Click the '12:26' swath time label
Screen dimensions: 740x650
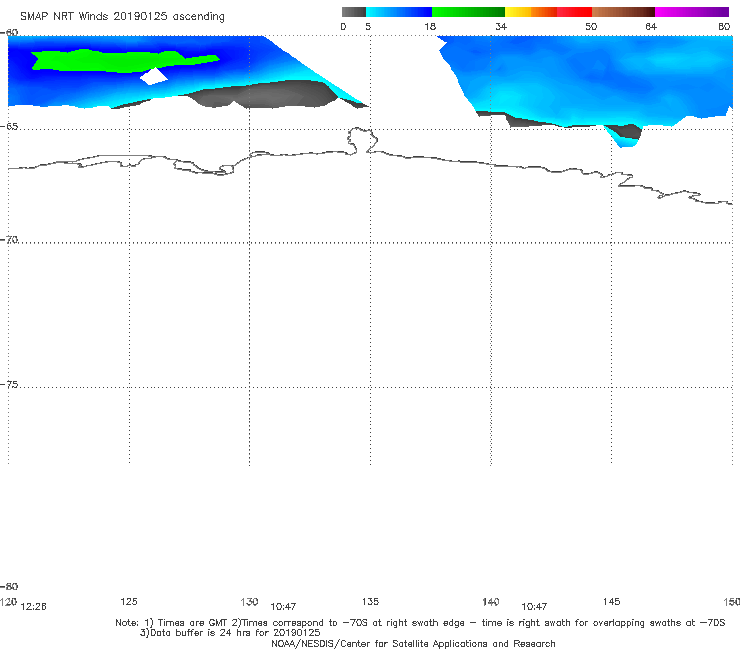34,607
